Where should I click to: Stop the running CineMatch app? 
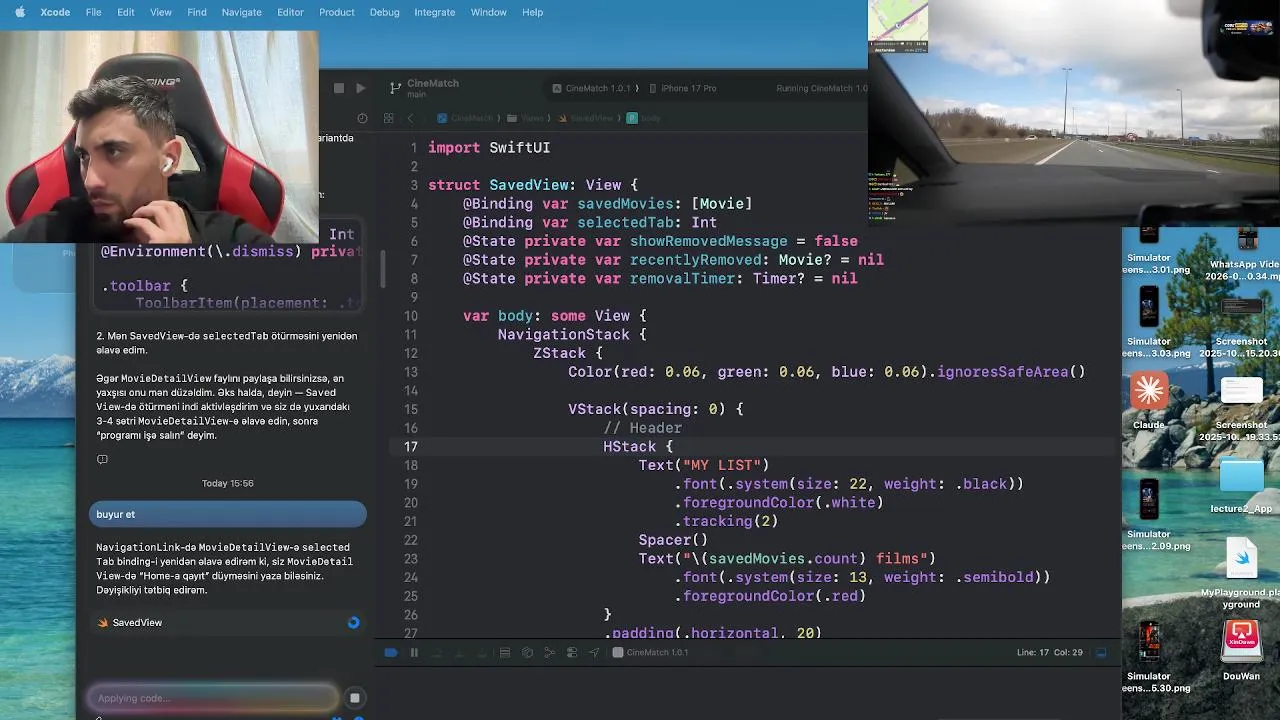click(x=339, y=88)
